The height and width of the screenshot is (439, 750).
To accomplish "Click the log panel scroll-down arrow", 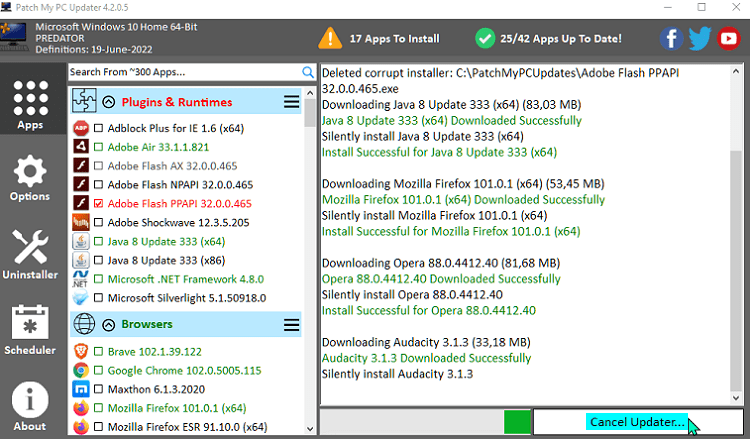I will [736, 398].
